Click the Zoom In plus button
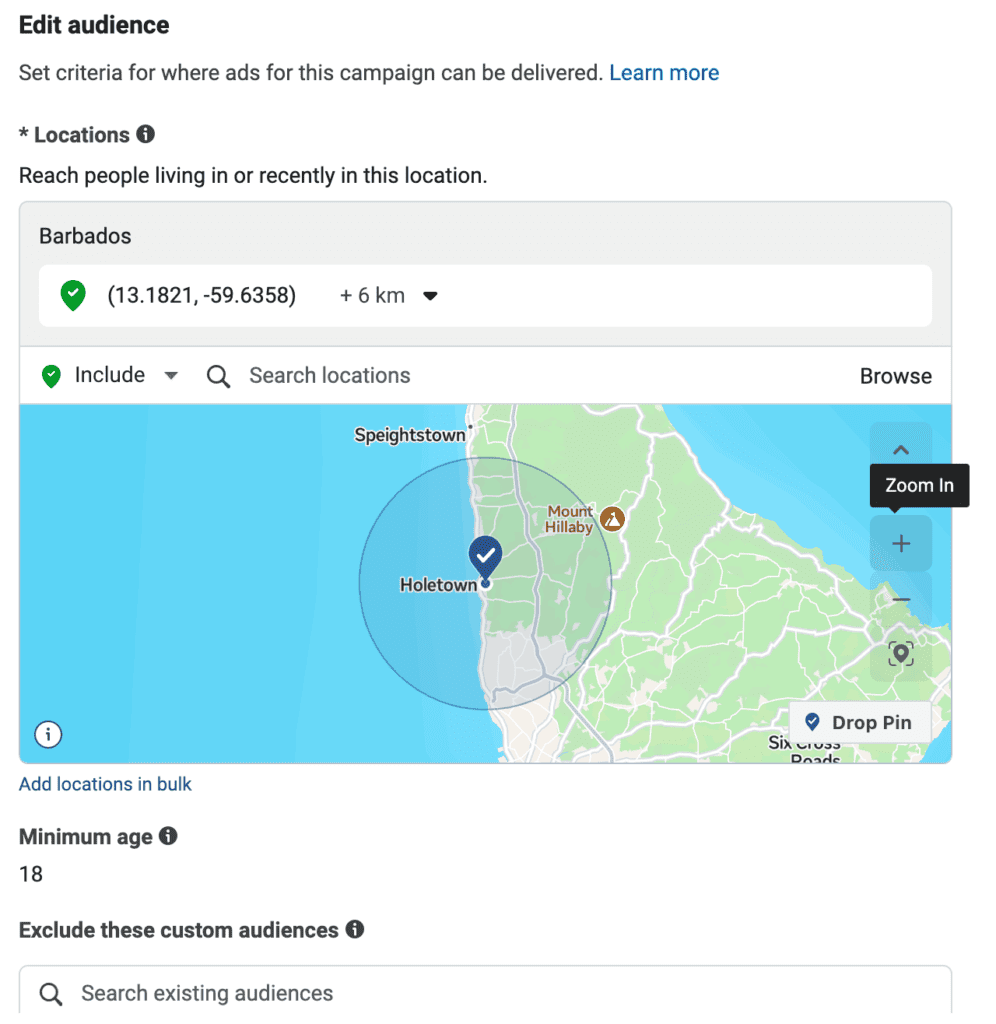The width and height of the screenshot is (996, 1024). click(x=901, y=543)
